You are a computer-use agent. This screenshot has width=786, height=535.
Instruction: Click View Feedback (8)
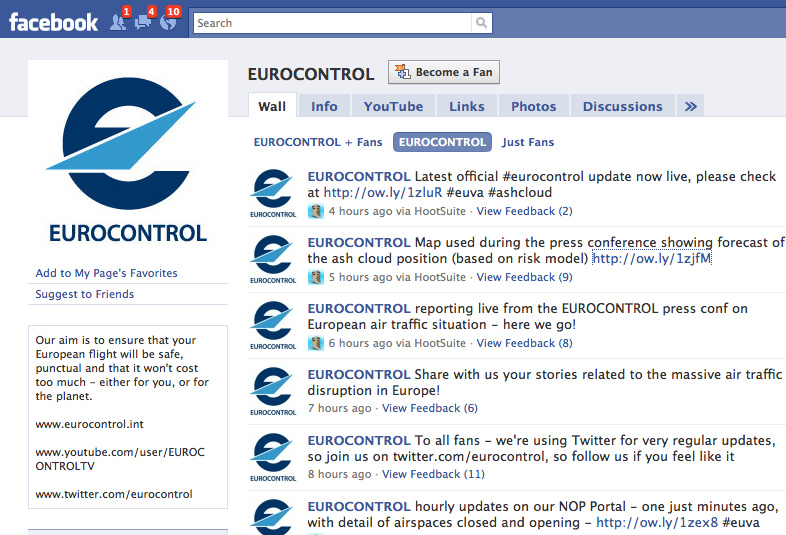pyautogui.click(x=524, y=343)
